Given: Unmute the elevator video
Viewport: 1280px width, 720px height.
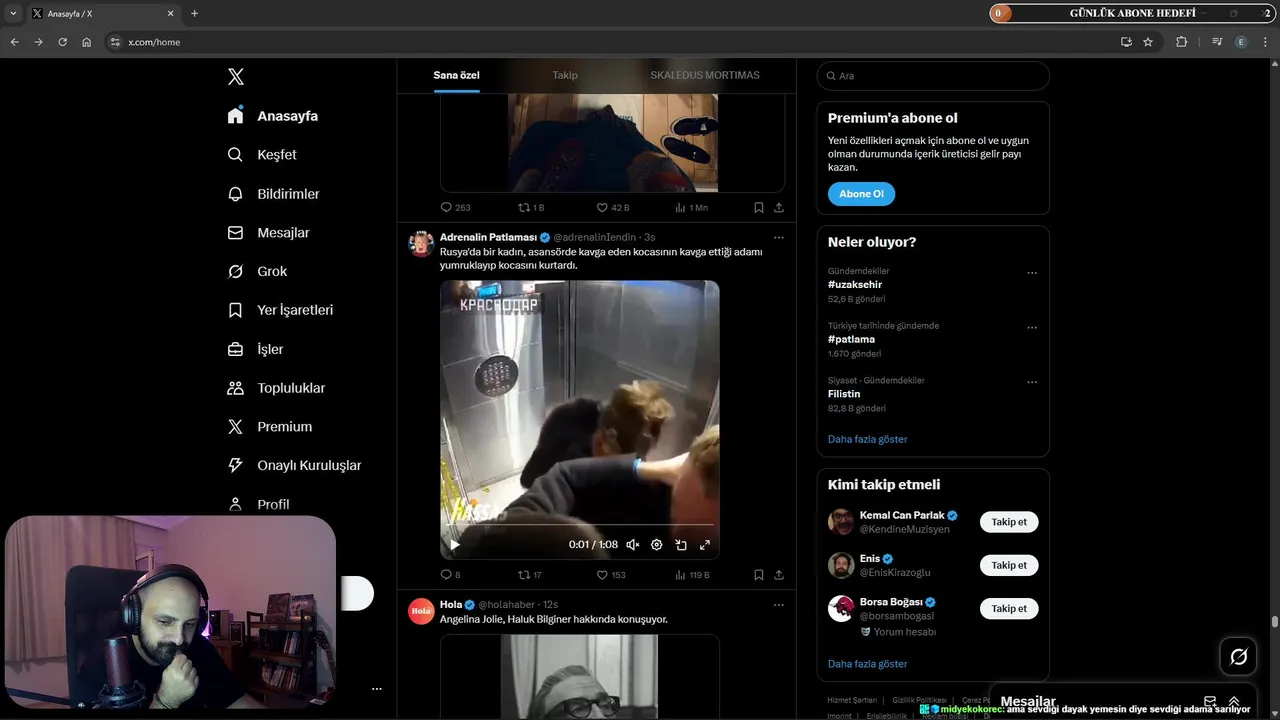Looking at the screenshot, I should 632,545.
